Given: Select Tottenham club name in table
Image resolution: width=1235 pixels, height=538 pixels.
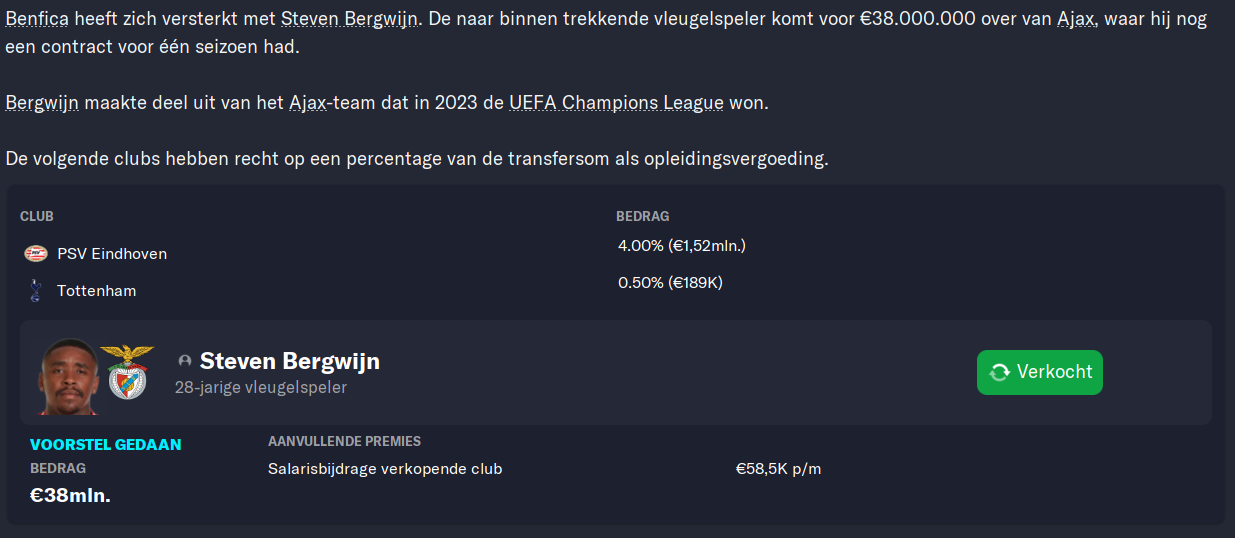Looking at the screenshot, I should 96,291.
